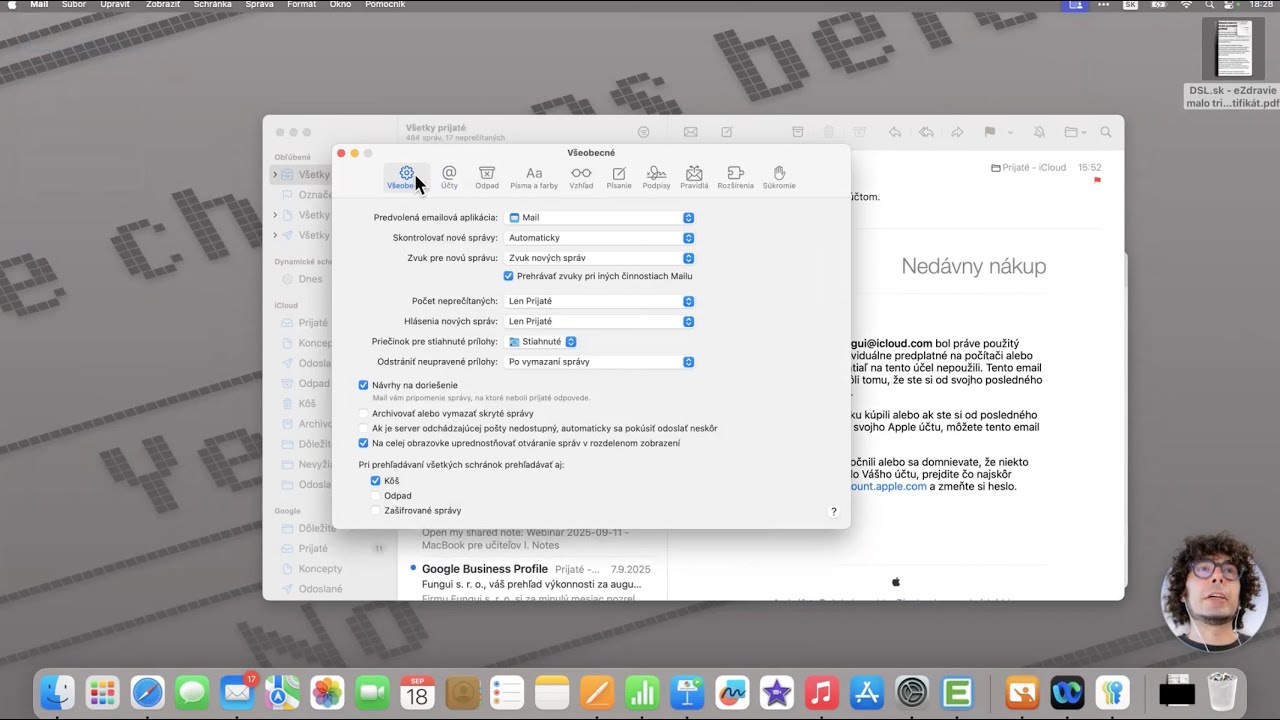Open Calendar from the Dock
This screenshot has width=1280, height=720.
coord(417,692)
